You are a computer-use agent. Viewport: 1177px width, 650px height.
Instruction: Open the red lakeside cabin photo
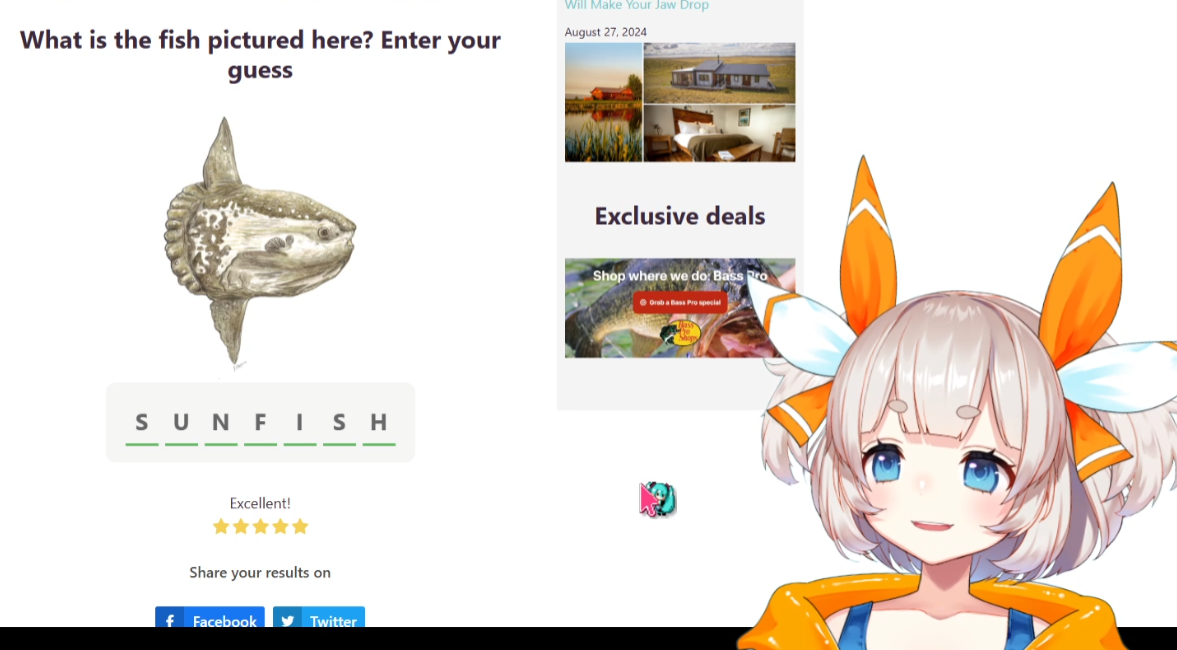tap(604, 102)
